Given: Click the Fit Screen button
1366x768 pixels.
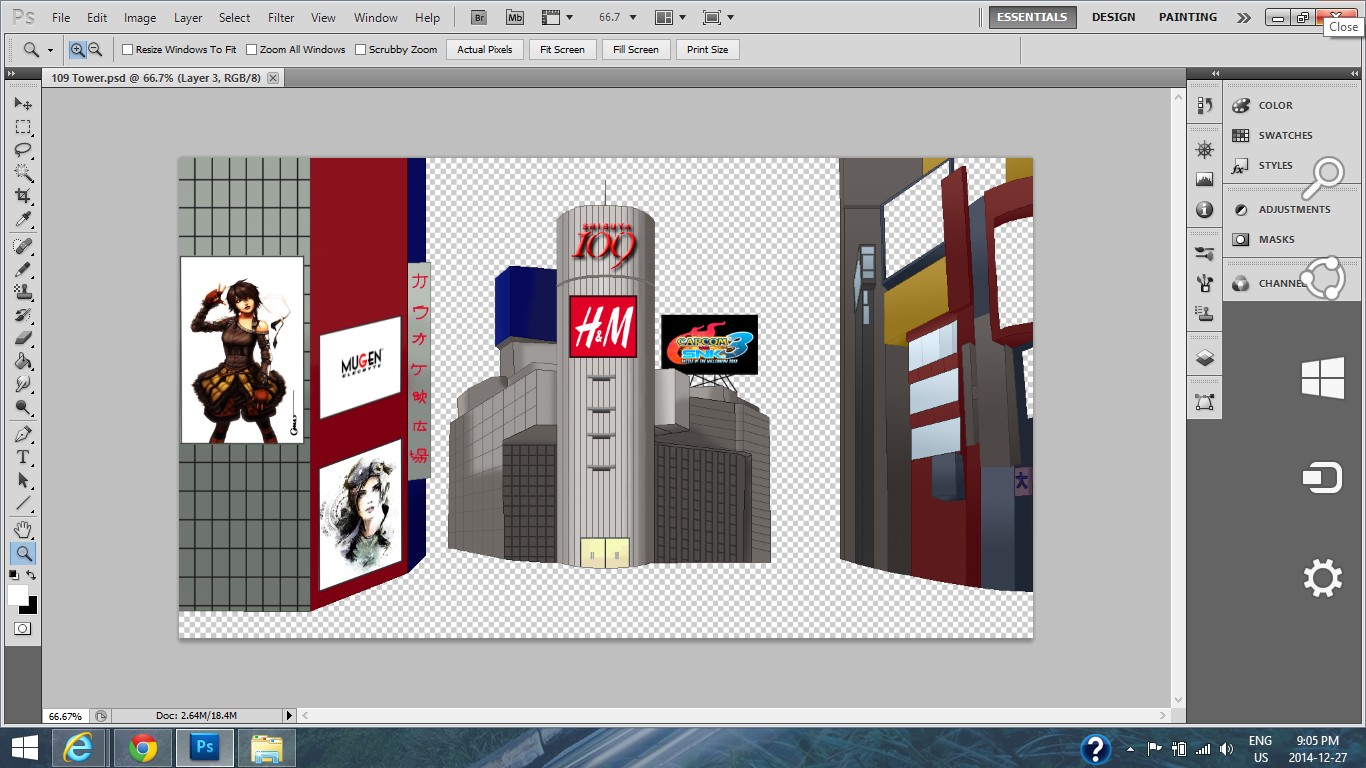Looking at the screenshot, I should pyautogui.click(x=562, y=49).
